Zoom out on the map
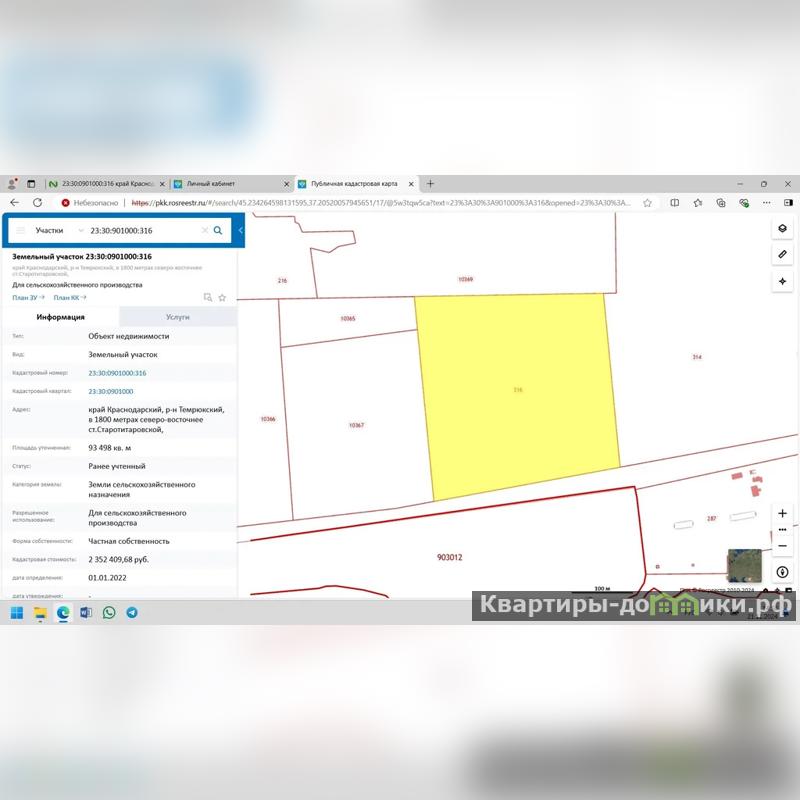The height and width of the screenshot is (800, 800). [x=782, y=546]
